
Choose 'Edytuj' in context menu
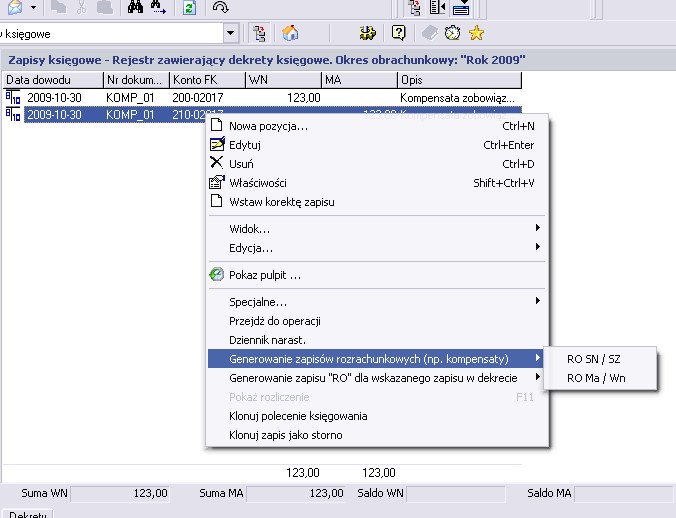pos(377,145)
